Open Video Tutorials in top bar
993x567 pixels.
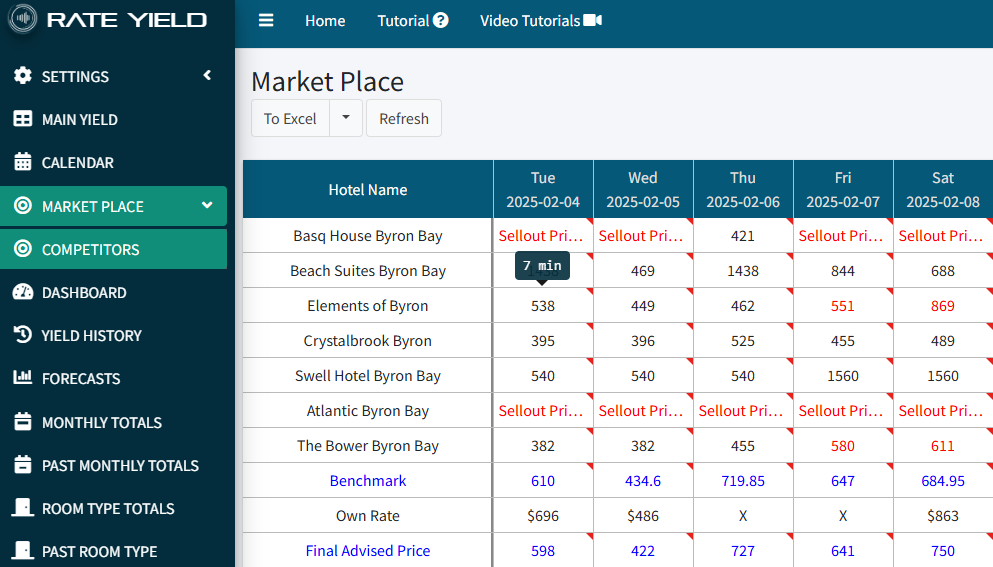coord(540,21)
